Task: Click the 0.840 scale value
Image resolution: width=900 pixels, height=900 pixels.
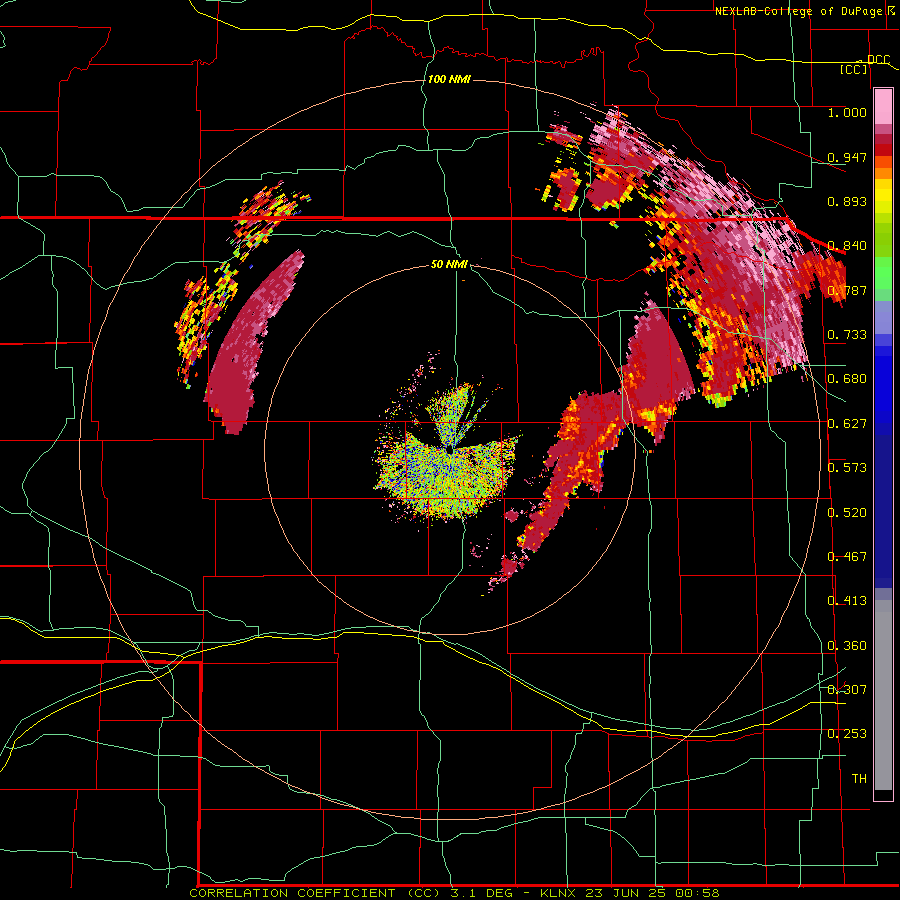Action: 847,246
